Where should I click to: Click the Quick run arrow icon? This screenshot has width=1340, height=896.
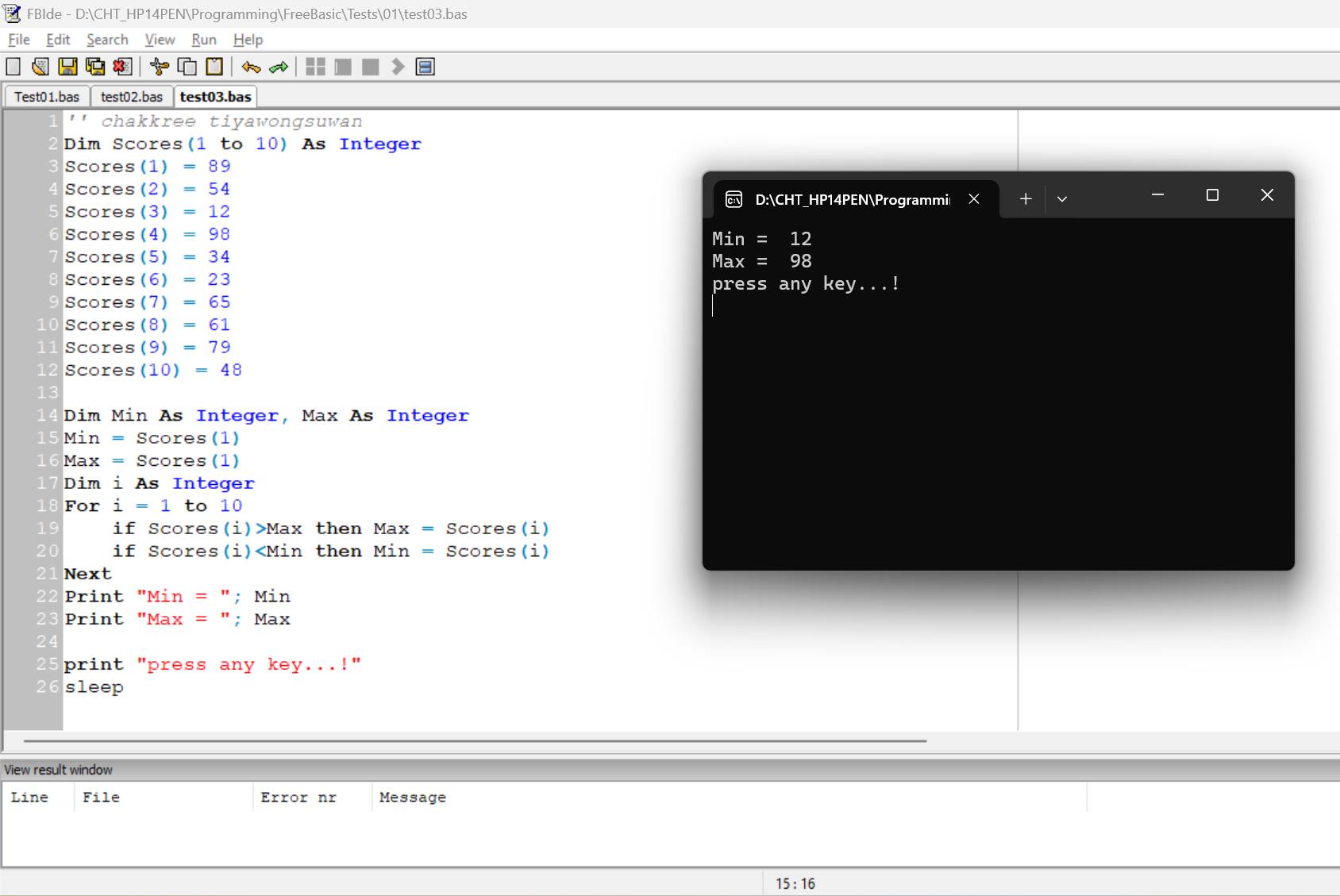point(399,67)
